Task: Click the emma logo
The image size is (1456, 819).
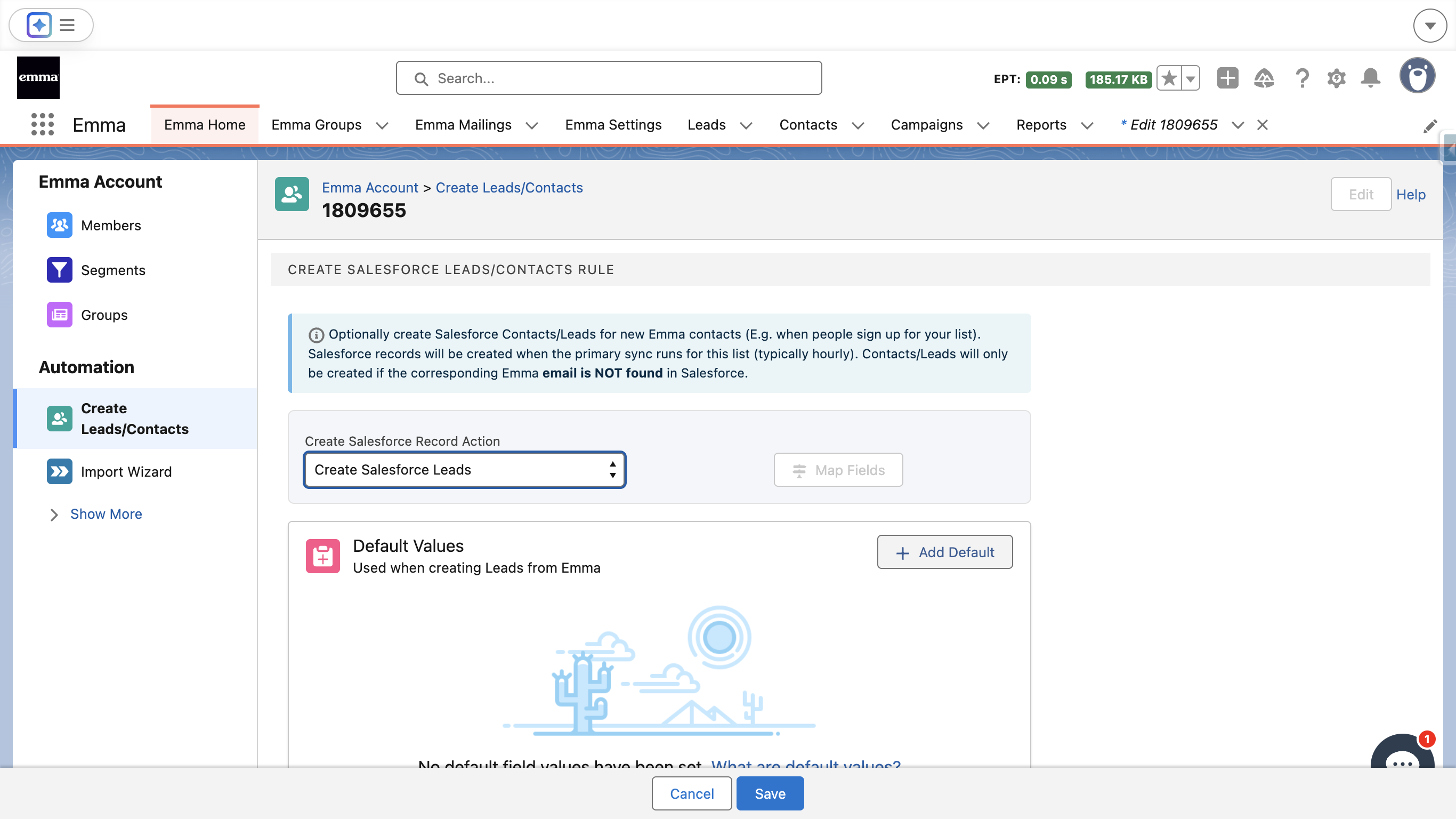Action: click(x=38, y=77)
